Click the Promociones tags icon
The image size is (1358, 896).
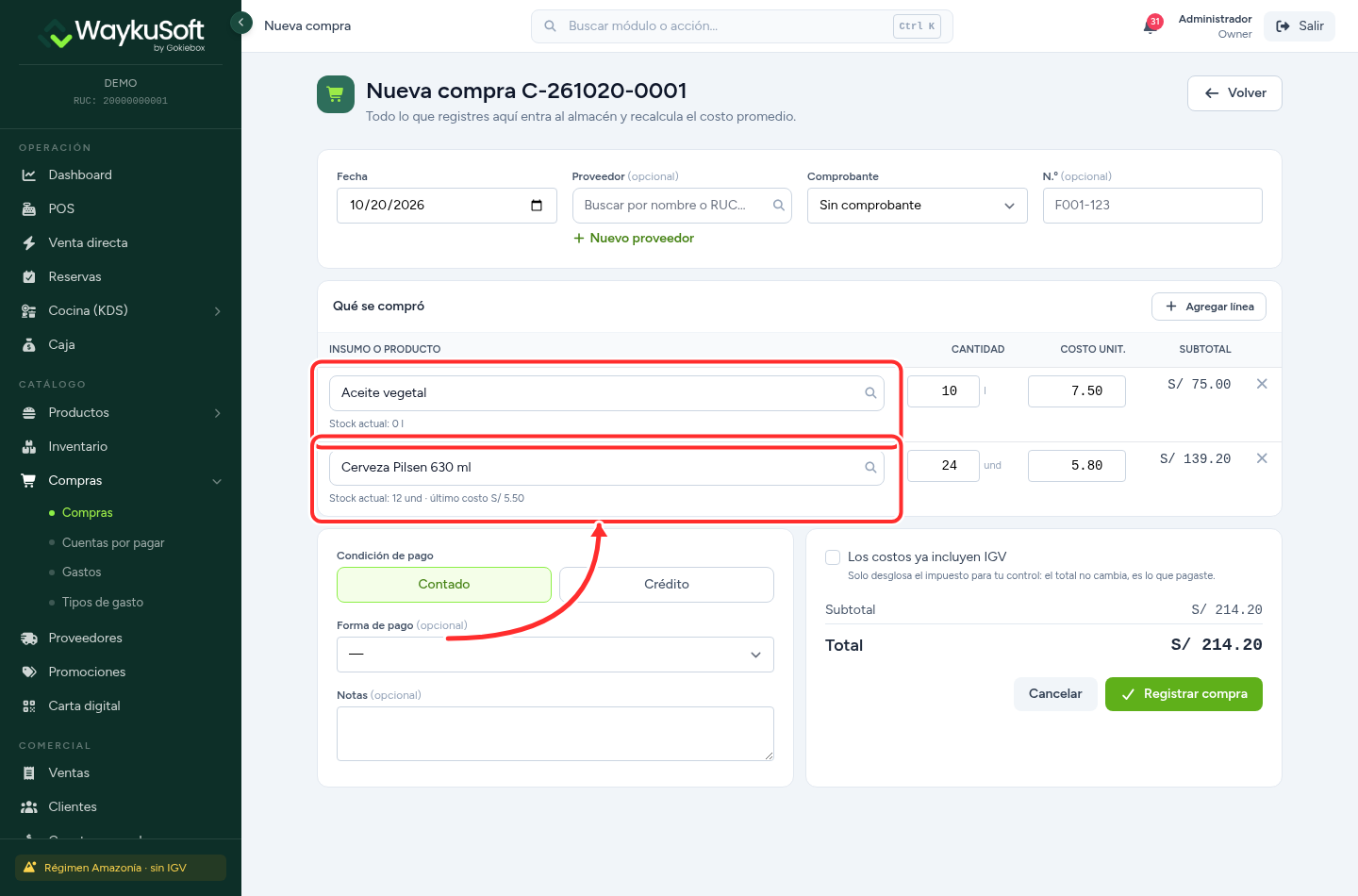click(x=29, y=672)
